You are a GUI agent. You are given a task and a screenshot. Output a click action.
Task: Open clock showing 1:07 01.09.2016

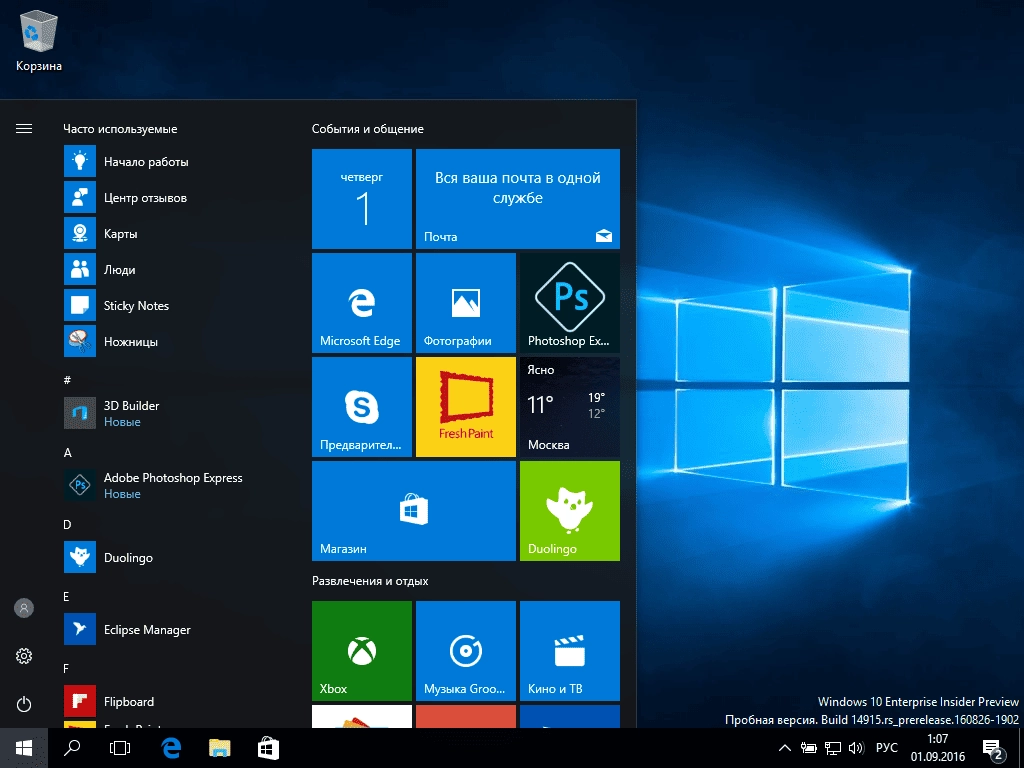938,748
